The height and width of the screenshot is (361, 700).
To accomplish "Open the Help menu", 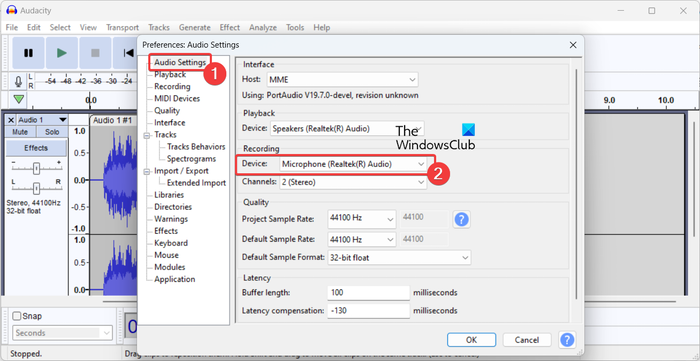I will [321, 27].
